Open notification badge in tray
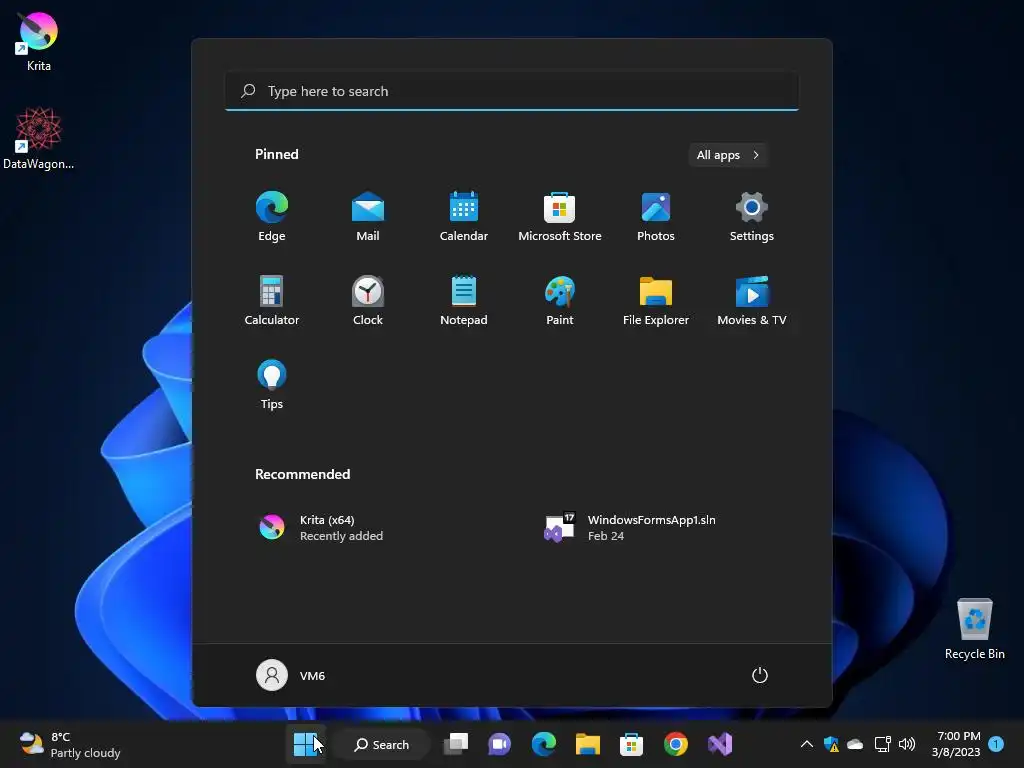 tap(997, 744)
